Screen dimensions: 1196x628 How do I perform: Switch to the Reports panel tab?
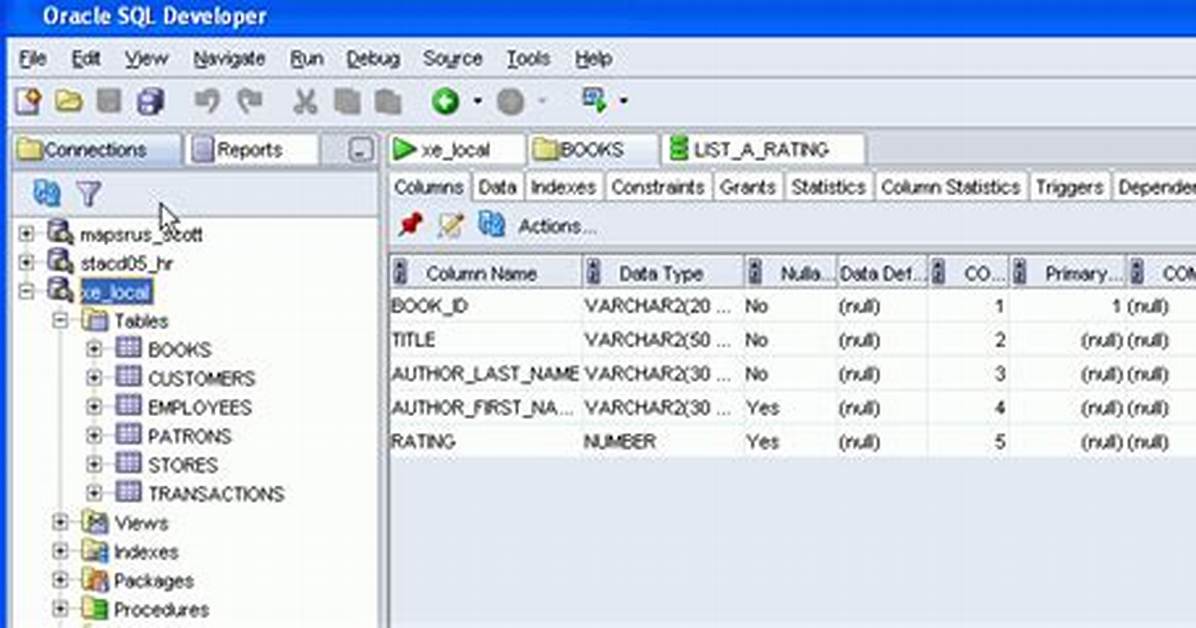pyautogui.click(x=250, y=150)
